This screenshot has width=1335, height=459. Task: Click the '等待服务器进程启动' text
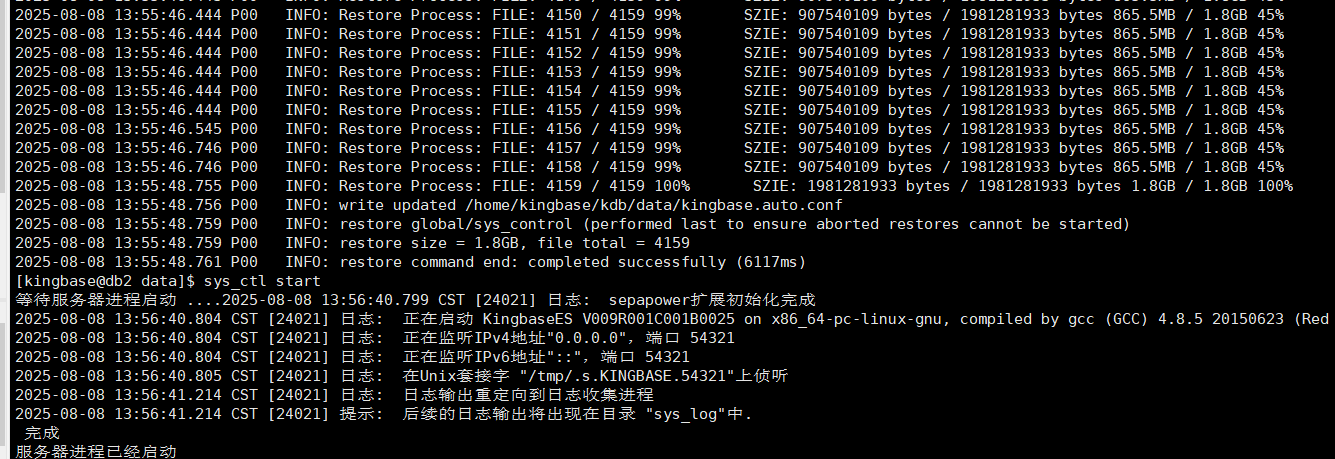[96, 300]
